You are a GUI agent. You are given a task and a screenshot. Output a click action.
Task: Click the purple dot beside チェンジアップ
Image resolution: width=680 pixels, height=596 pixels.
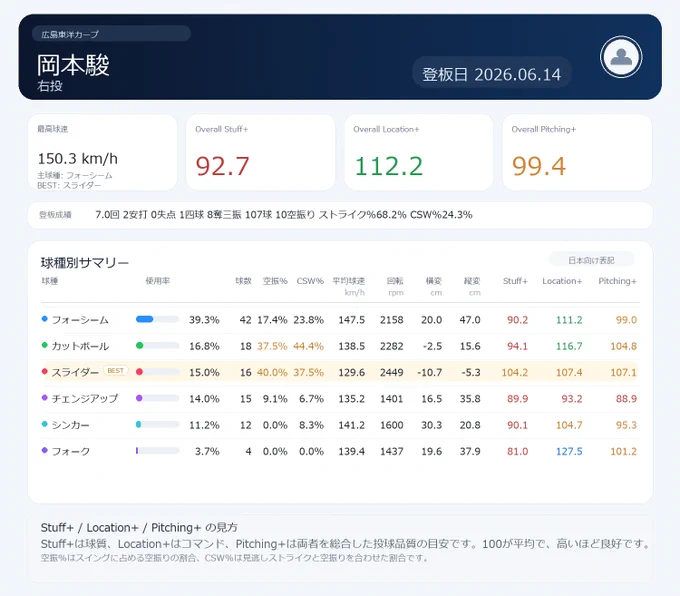[x=44, y=398]
